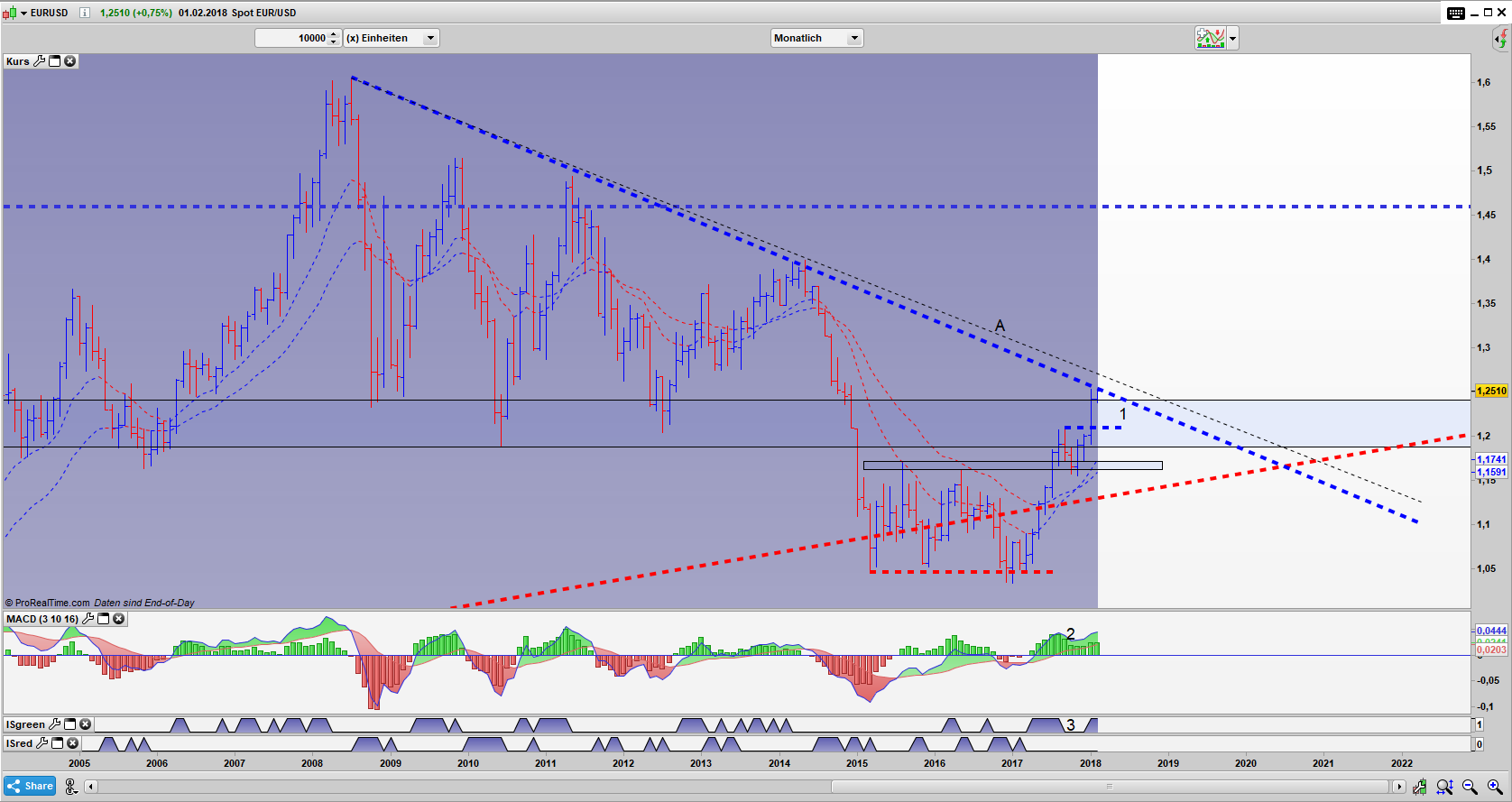Toggle the ISred panel window size
1512x802 pixels.
click(x=58, y=743)
